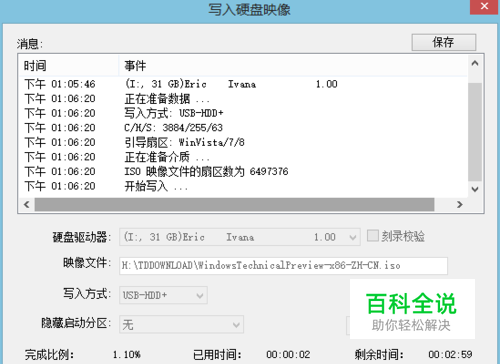Click the 保存 button

coord(444,42)
